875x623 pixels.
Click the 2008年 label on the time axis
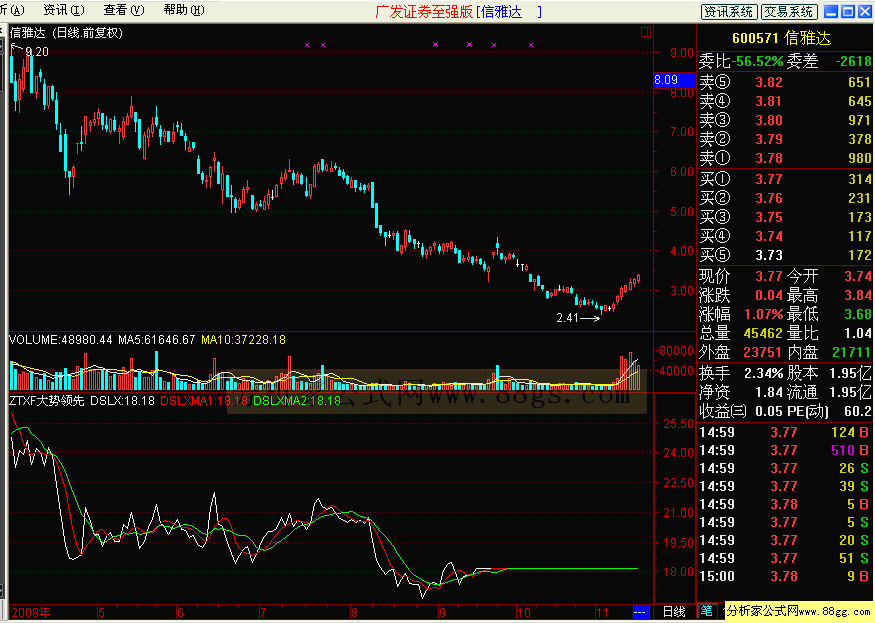31,612
